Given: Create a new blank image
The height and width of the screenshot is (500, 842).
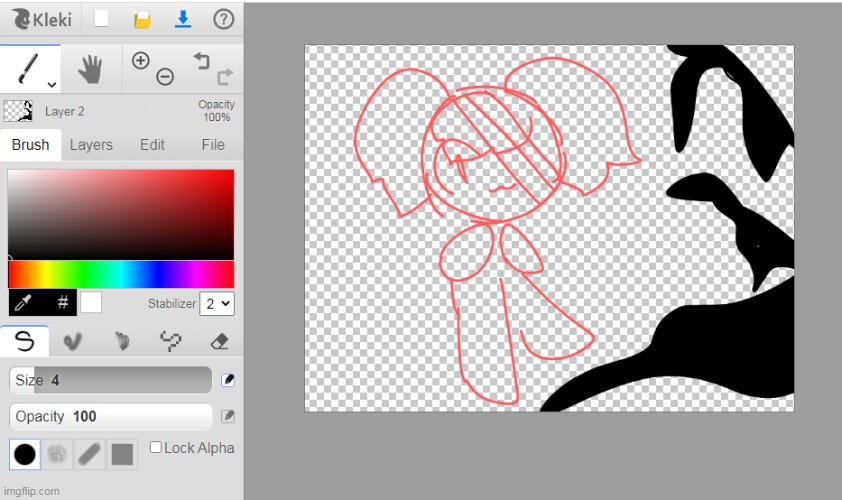Looking at the screenshot, I should (x=101, y=19).
